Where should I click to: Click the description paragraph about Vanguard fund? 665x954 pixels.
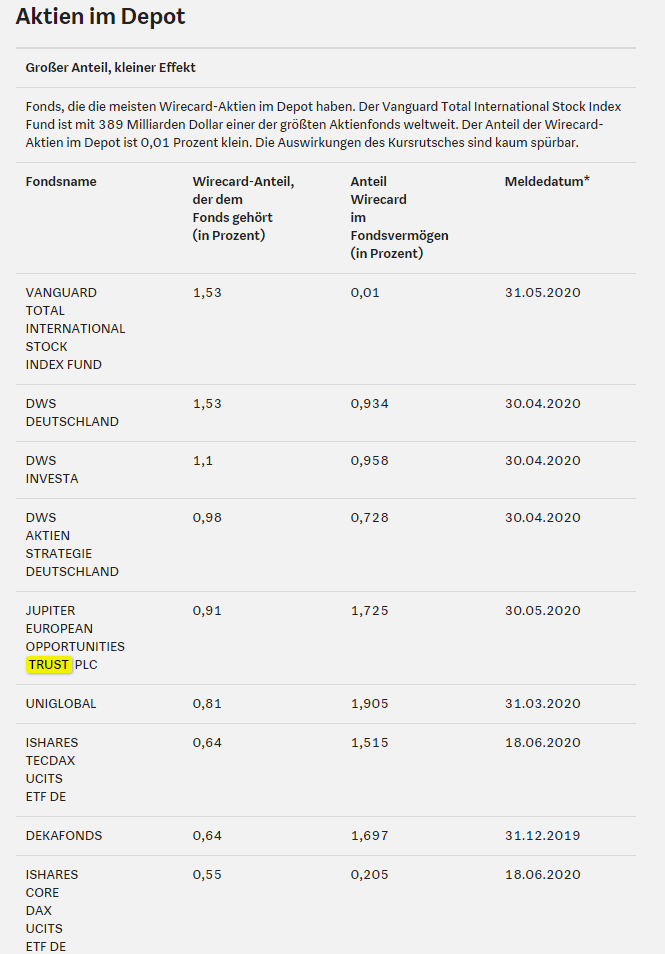pos(323,125)
